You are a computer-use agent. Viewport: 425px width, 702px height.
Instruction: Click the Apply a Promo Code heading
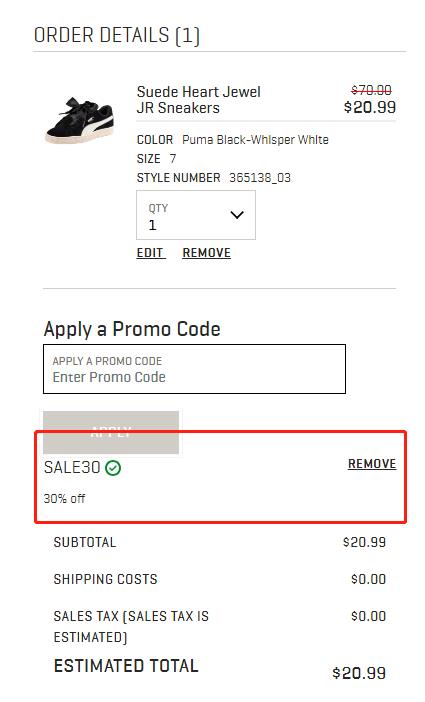click(x=132, y=329)
